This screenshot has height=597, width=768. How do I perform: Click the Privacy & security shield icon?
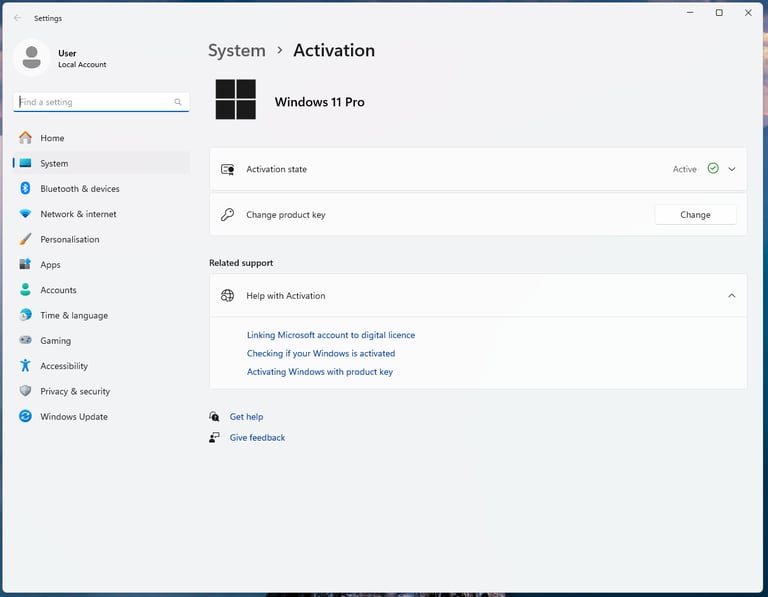point(25,391)
